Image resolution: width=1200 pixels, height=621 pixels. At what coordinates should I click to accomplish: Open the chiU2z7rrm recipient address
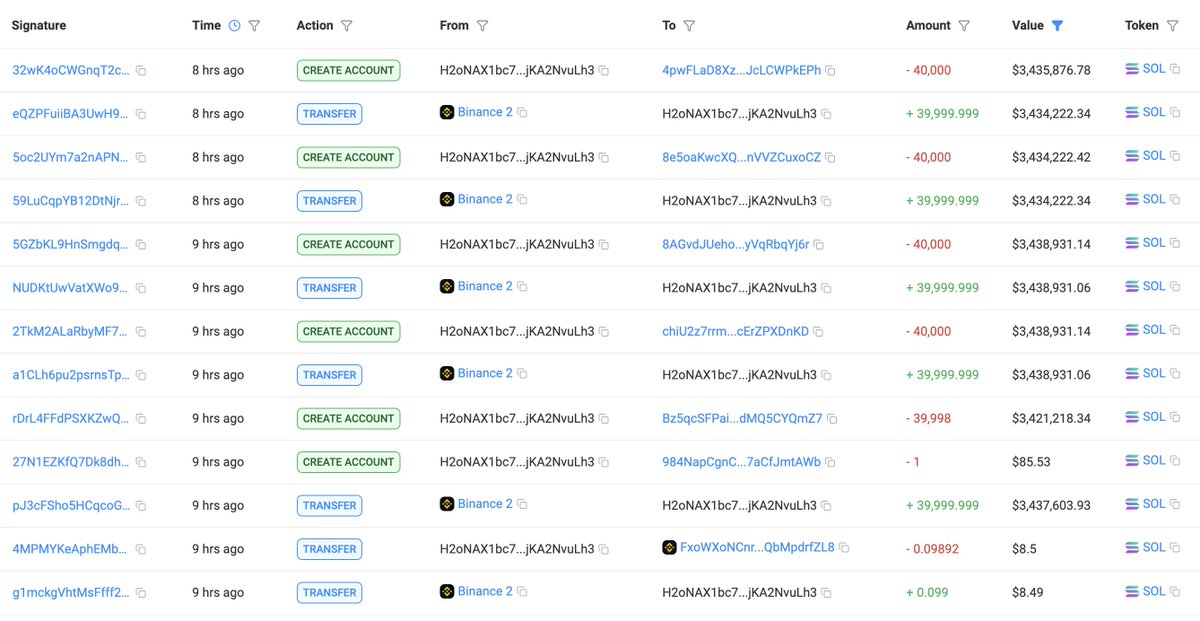pos(735,331)
